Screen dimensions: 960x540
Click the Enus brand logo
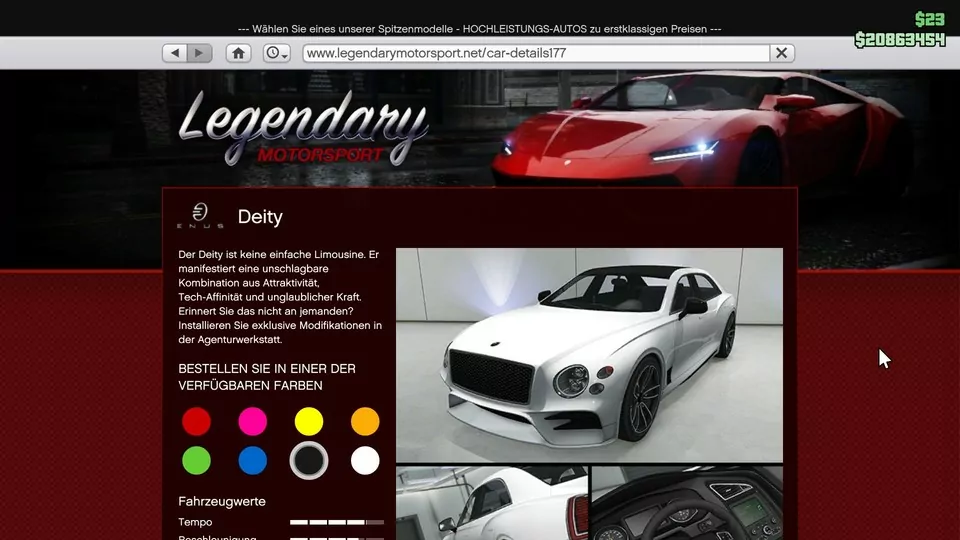point(200,216)
